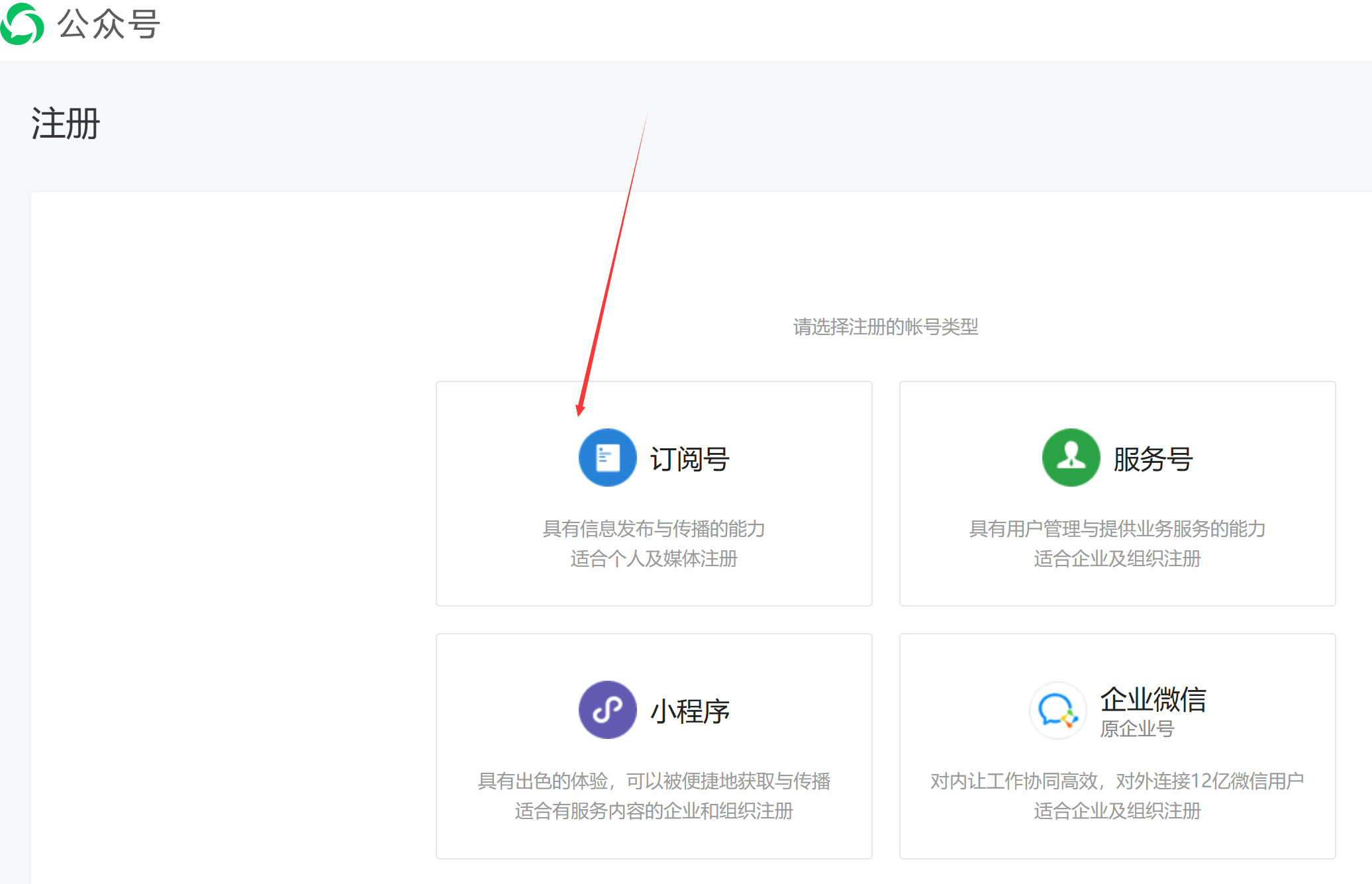Select the 订阅号 account type title
The height and width of the screenshot is (884, 1372).
(689, 459)
